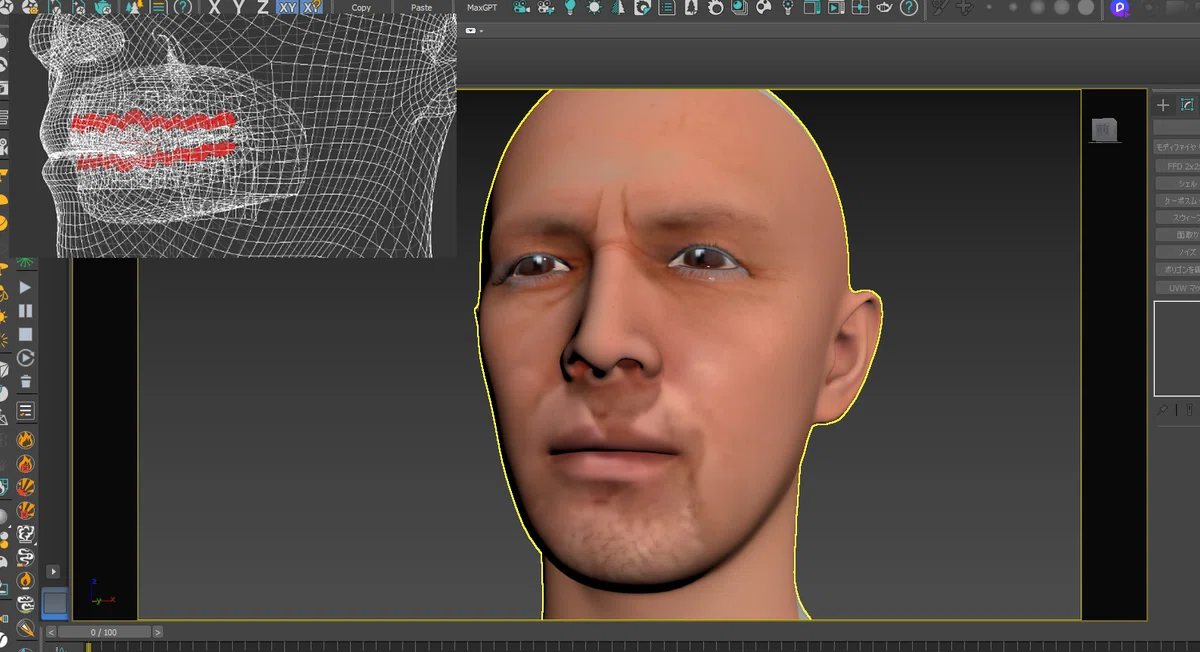Image resolution: width=1200 pixels, height=652 pixels.
Task: Click the plus Create tab in command panel
Action: [1163, 105]
